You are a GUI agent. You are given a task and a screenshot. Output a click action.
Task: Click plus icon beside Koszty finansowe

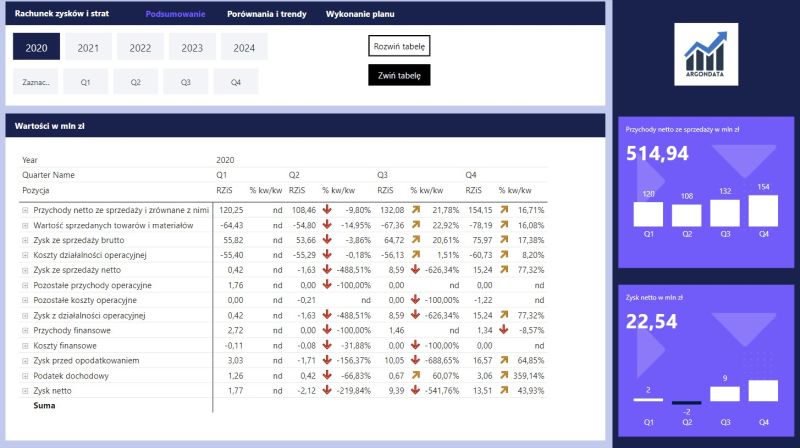click(25, 346)
